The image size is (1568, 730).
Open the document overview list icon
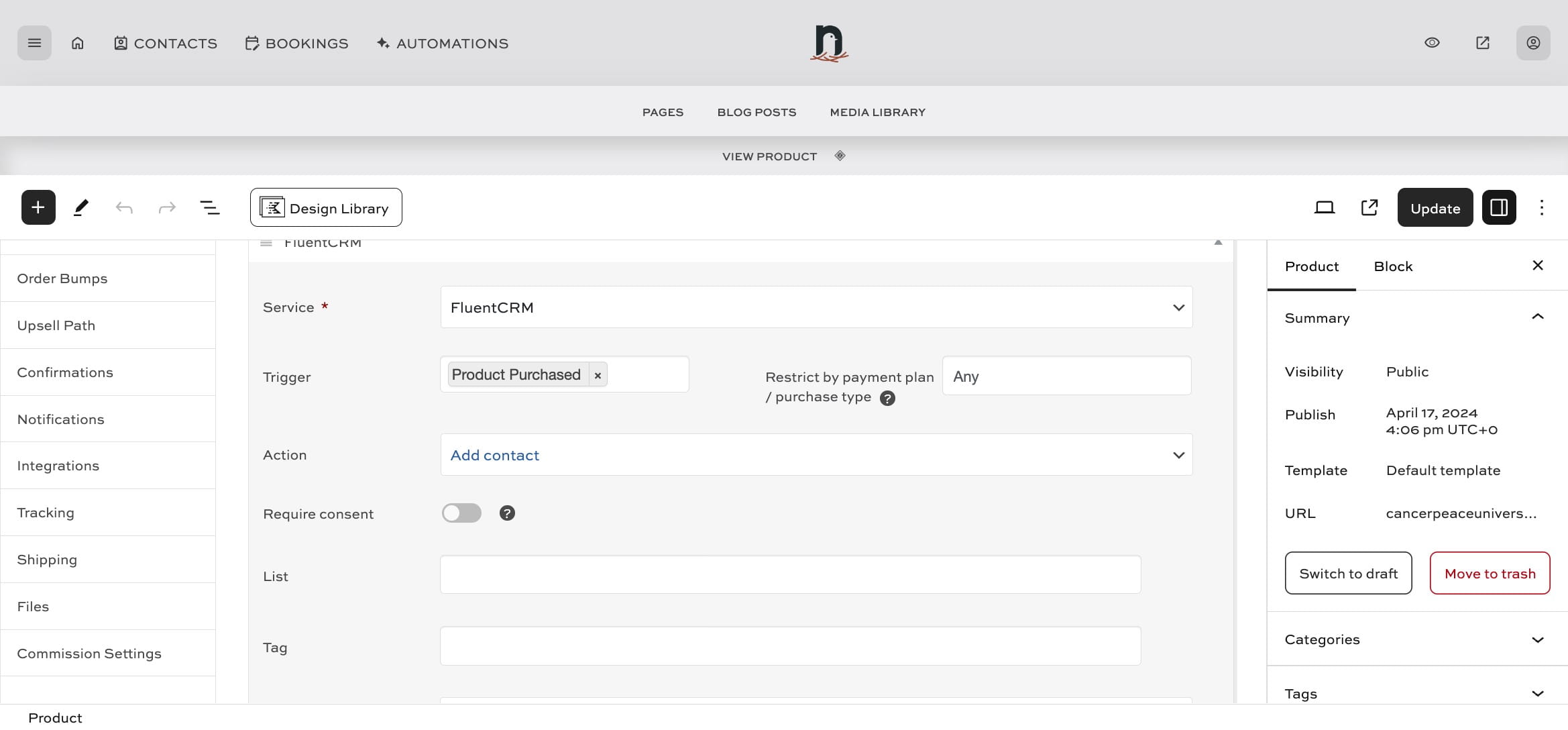click(209, 207)
